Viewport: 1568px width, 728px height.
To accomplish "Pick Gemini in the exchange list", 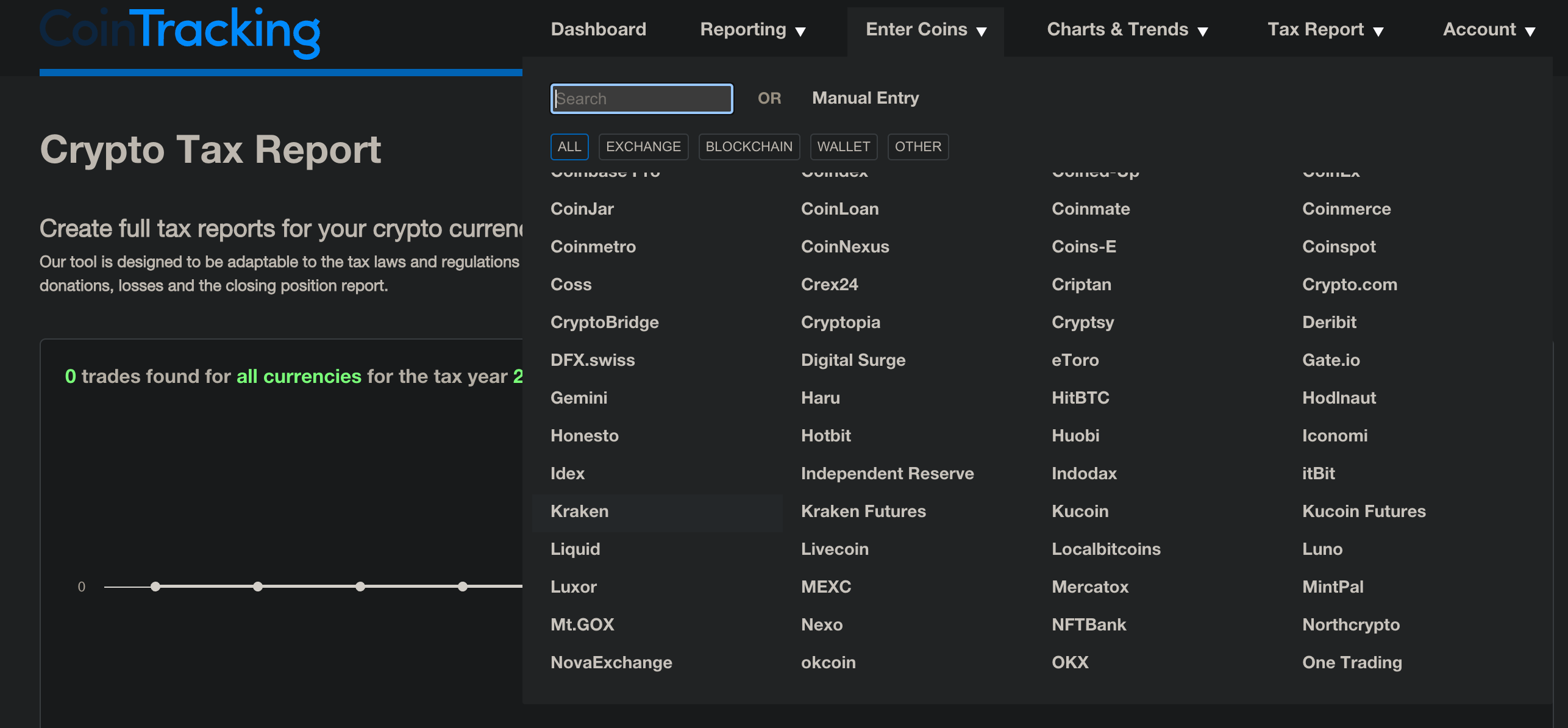I will pos(579,398).
